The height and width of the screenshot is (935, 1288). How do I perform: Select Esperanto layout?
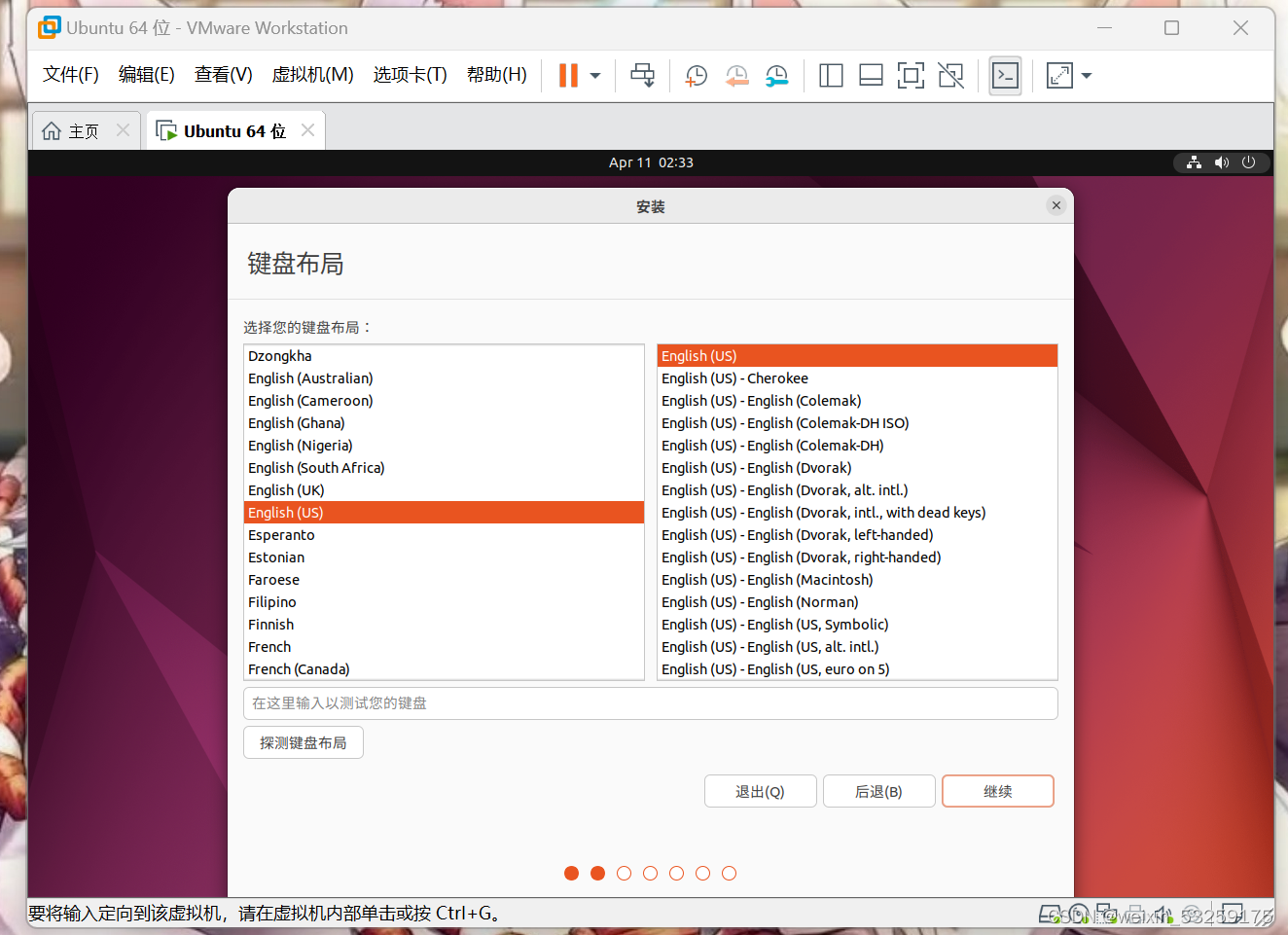(x=444, y=535)
